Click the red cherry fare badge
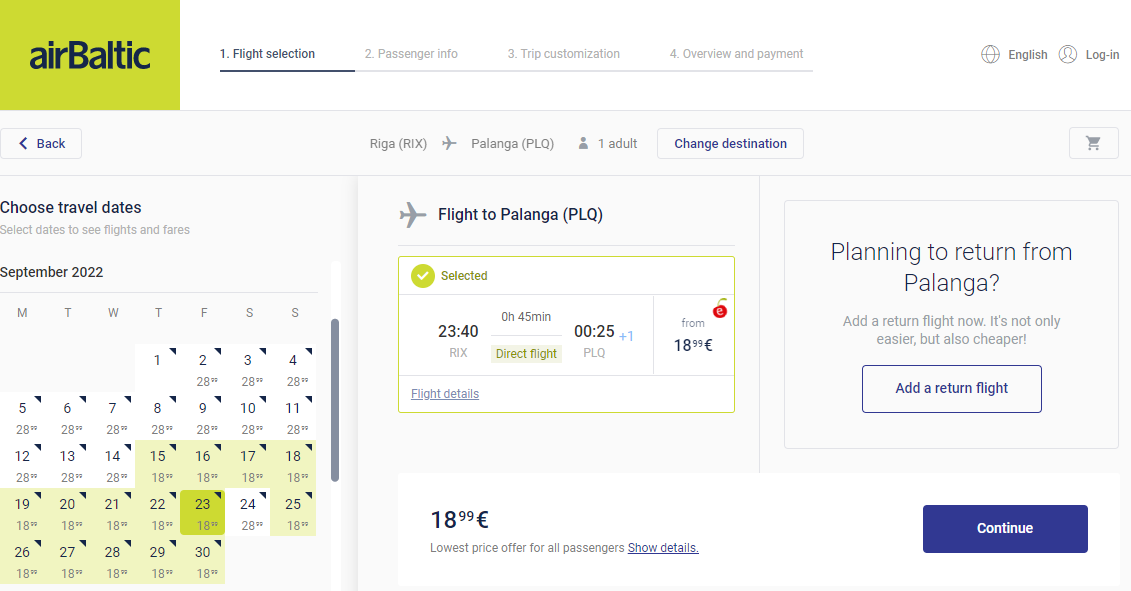1131x591 pixels. tap(720, 310)
